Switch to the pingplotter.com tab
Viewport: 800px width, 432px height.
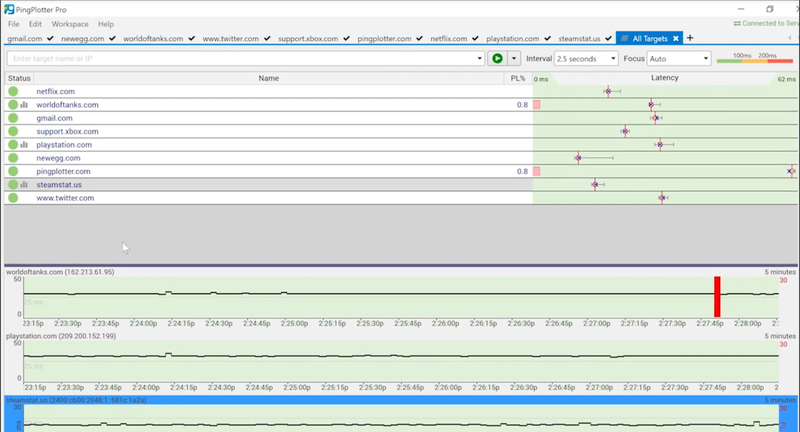pos(389,39)
